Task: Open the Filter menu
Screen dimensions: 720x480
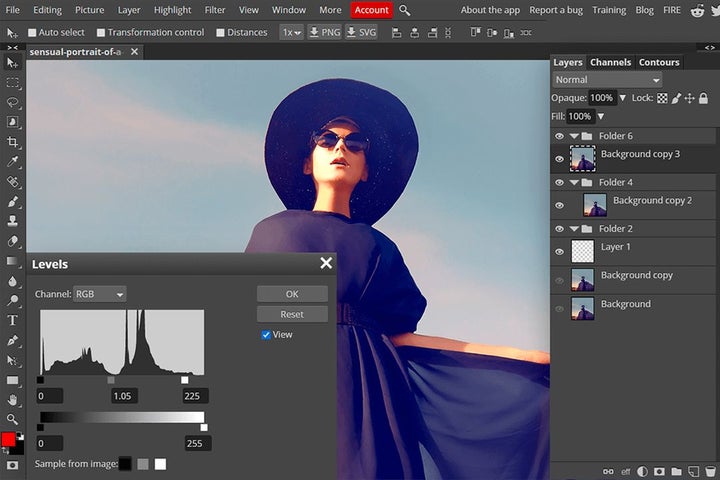Action: pyautogui.click(x=215, y=10)
